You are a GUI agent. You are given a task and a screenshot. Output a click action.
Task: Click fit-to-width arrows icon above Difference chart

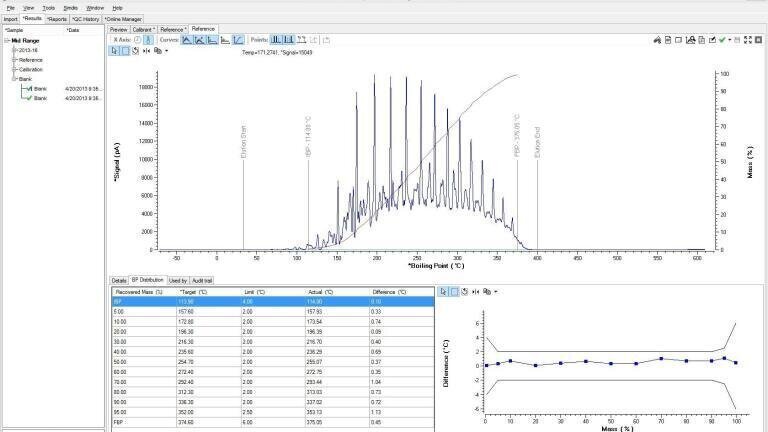point(476,291)
